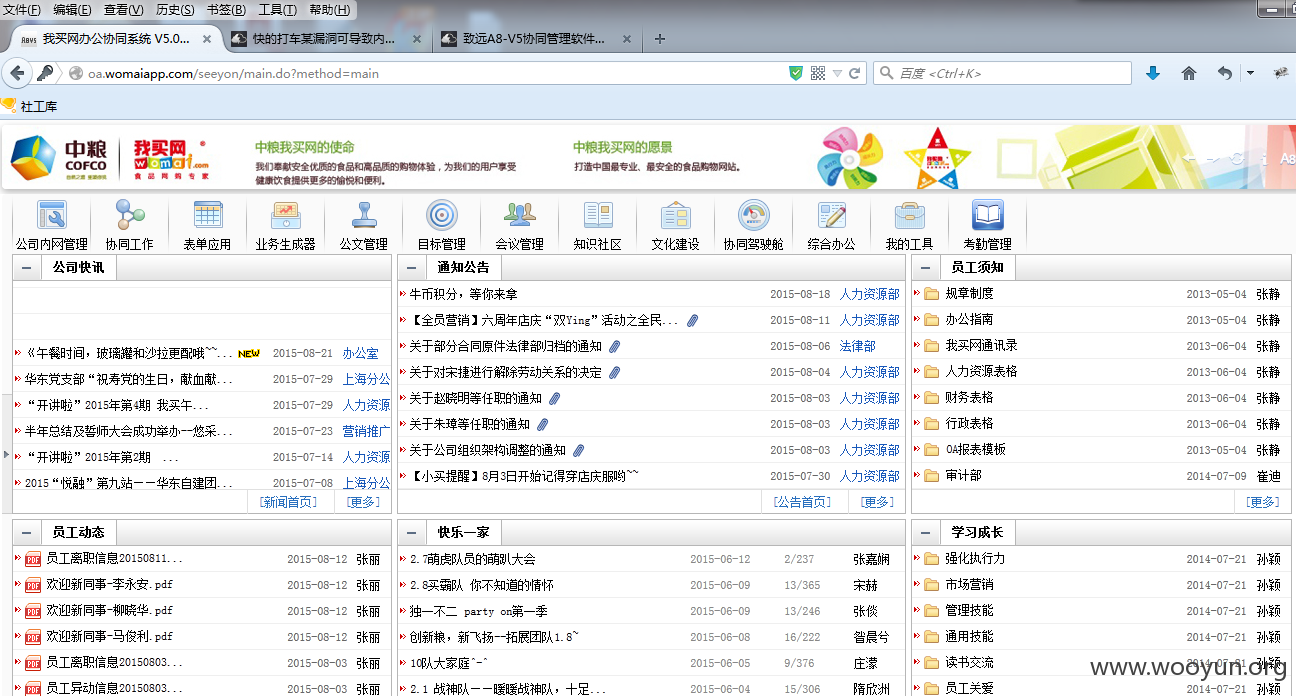Viewport: 1296px width, 696px height.
Task: Open 公司内网管理 module icon
Action: click(51, 216)
